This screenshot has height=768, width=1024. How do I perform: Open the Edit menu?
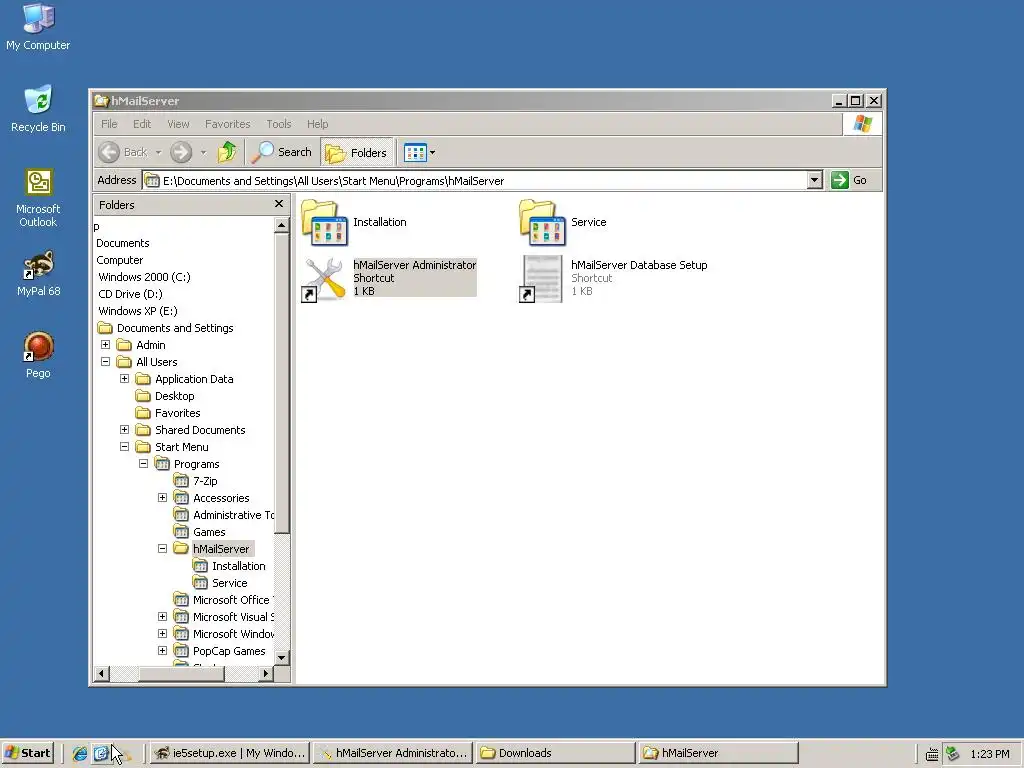(x=142, y=124)
